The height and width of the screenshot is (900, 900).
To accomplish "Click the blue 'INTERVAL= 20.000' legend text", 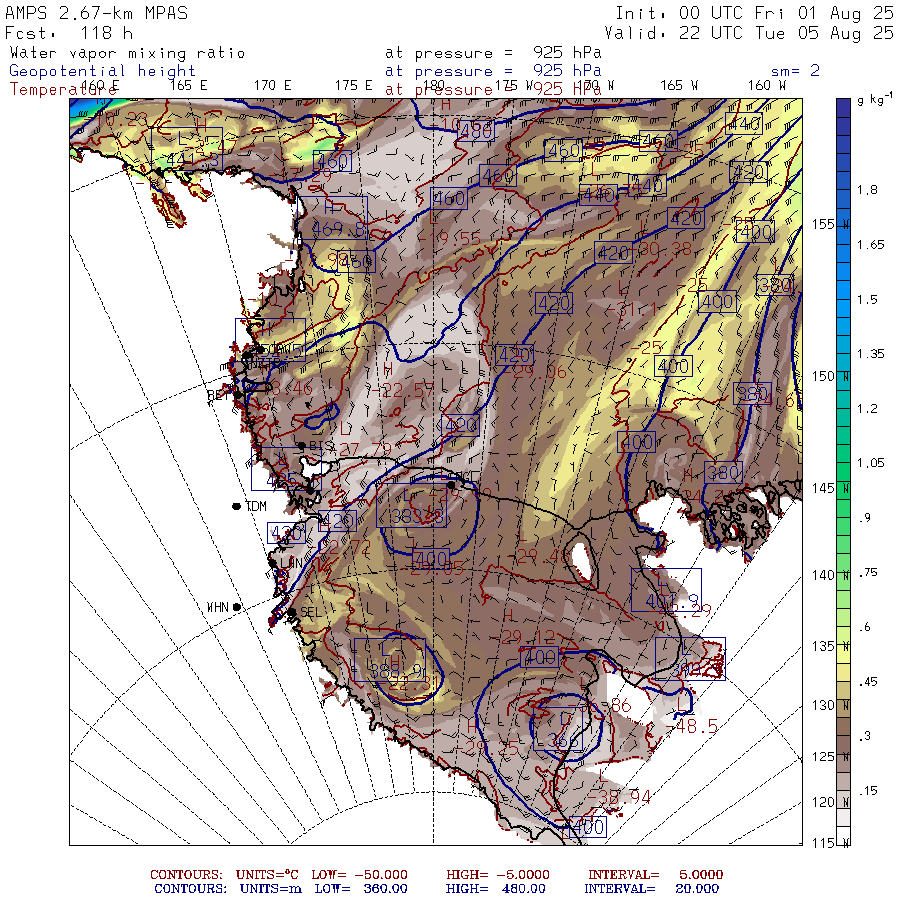I will (x=651, y=889).
